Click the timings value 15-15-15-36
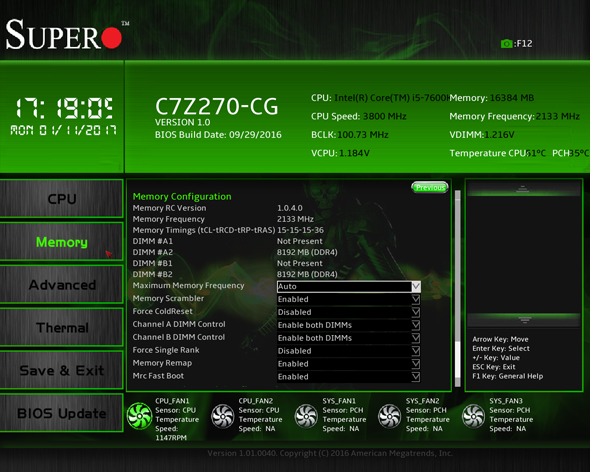The image size is (590, 472). pos(300,230)
